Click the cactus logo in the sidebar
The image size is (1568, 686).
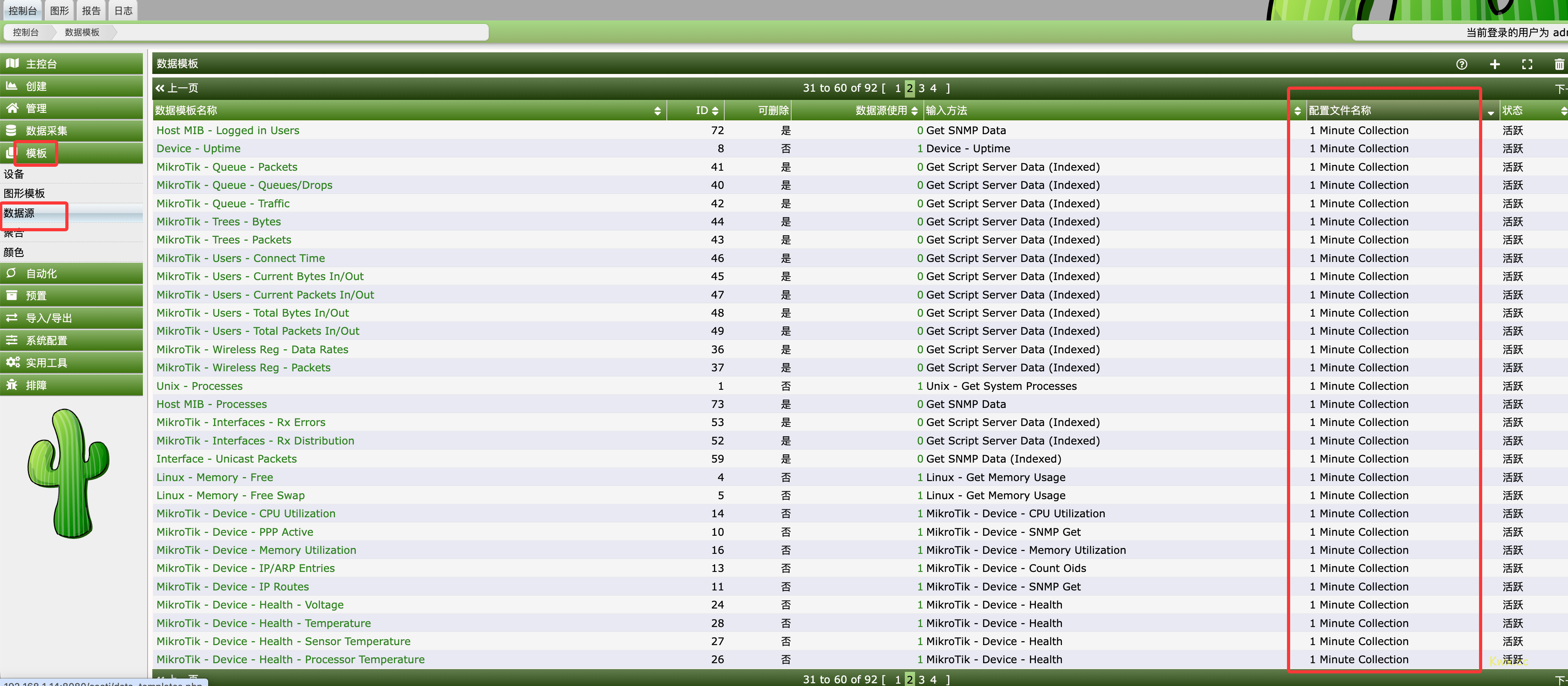pos(69,473)
